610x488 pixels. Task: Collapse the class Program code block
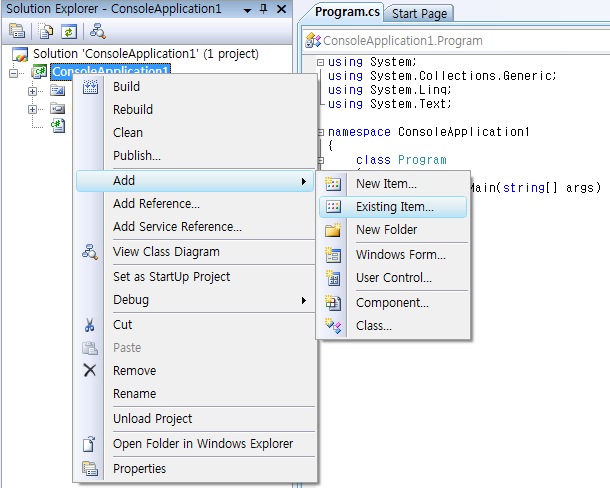coord(321,160)
